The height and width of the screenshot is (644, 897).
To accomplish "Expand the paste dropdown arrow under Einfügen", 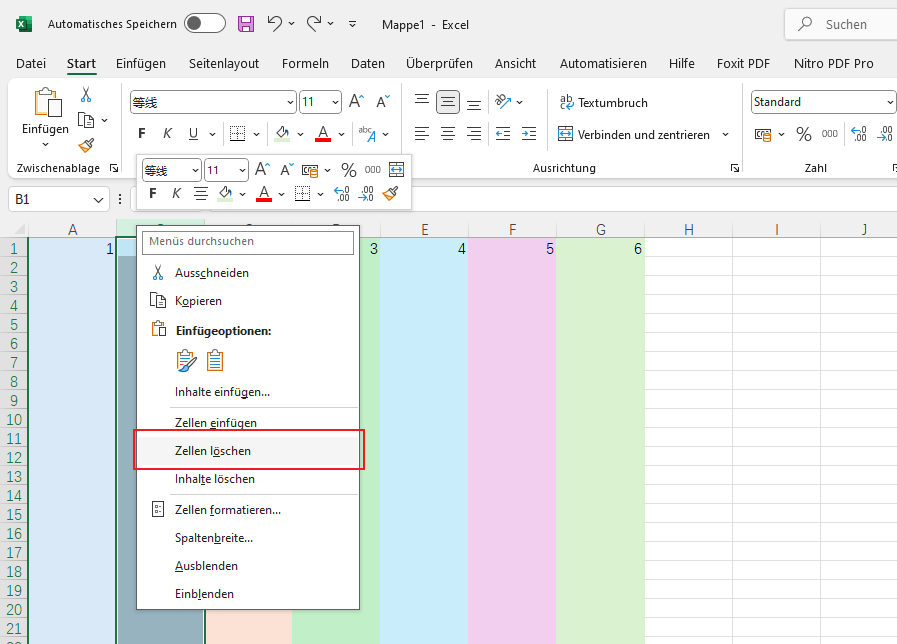I will (x=45, y=145).
